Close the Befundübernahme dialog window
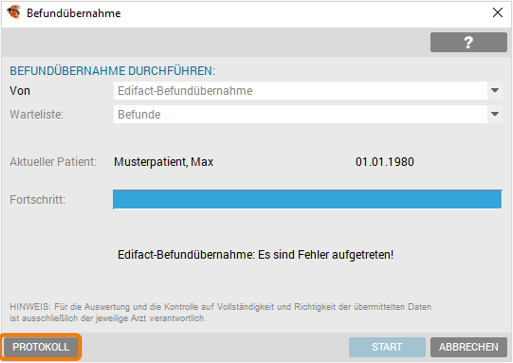513x363 pixels. coord(497,13)
